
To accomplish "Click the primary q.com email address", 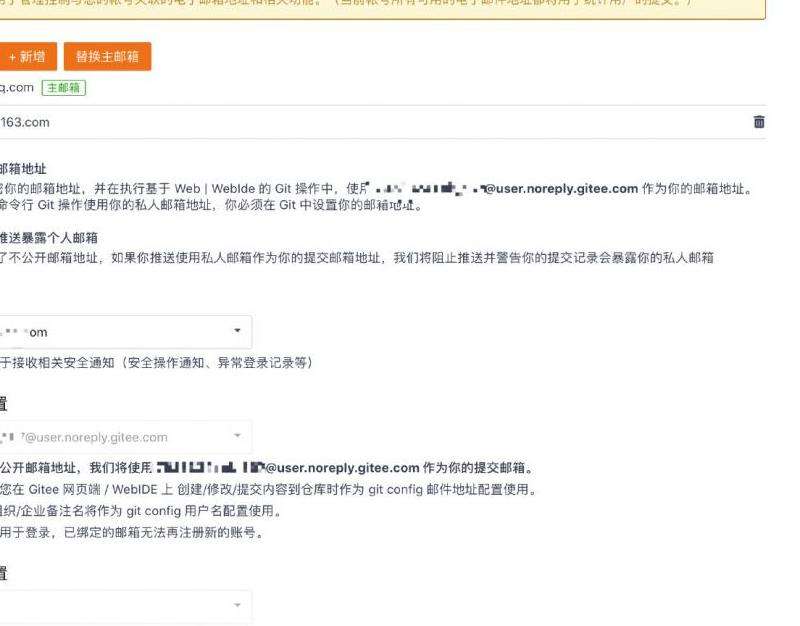I will click(x=17, y=88).
